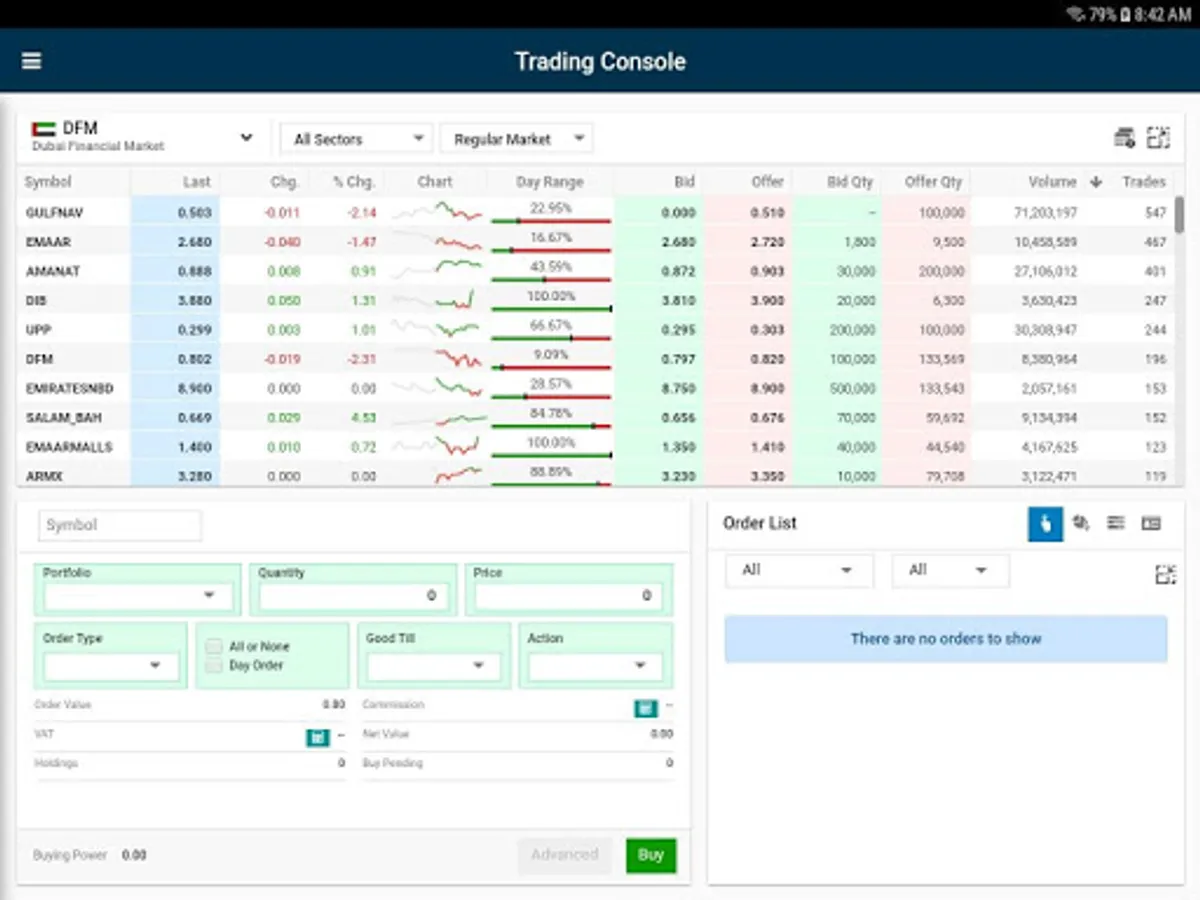
Task: Open the DFM market selector dropdown
Action: click(x=142, y=137)
